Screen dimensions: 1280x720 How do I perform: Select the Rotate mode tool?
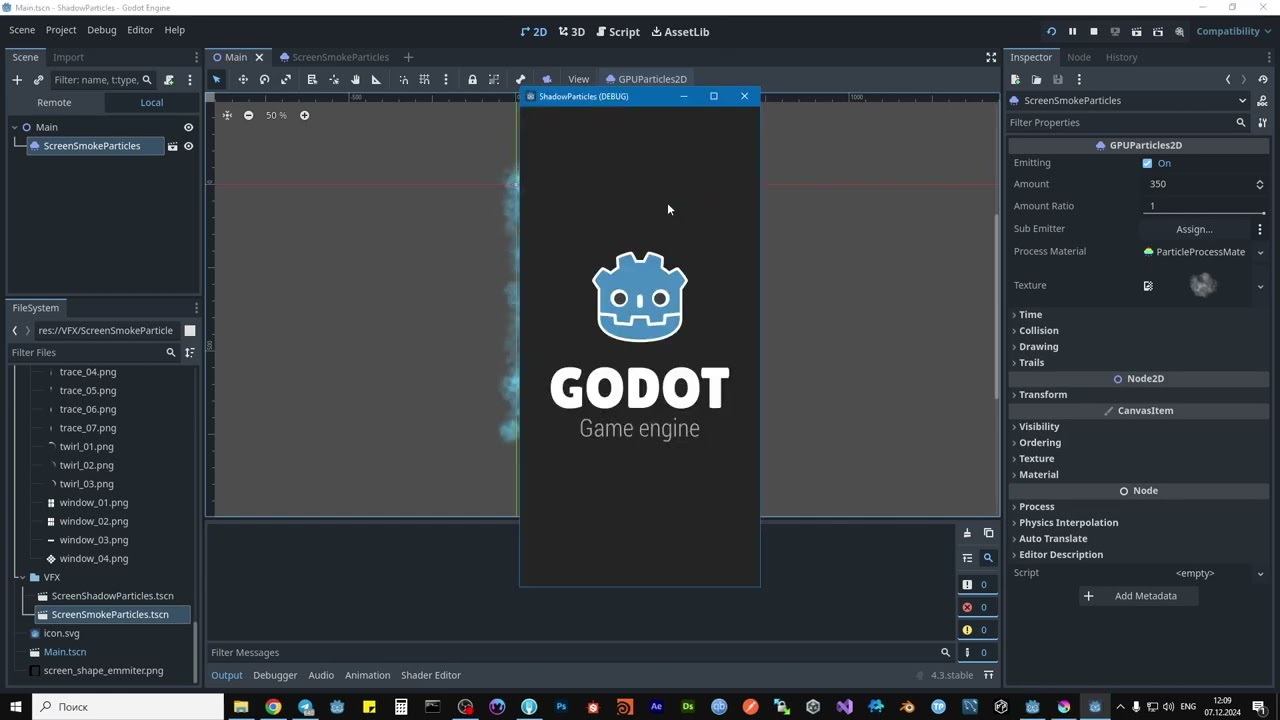coord(264,79)
